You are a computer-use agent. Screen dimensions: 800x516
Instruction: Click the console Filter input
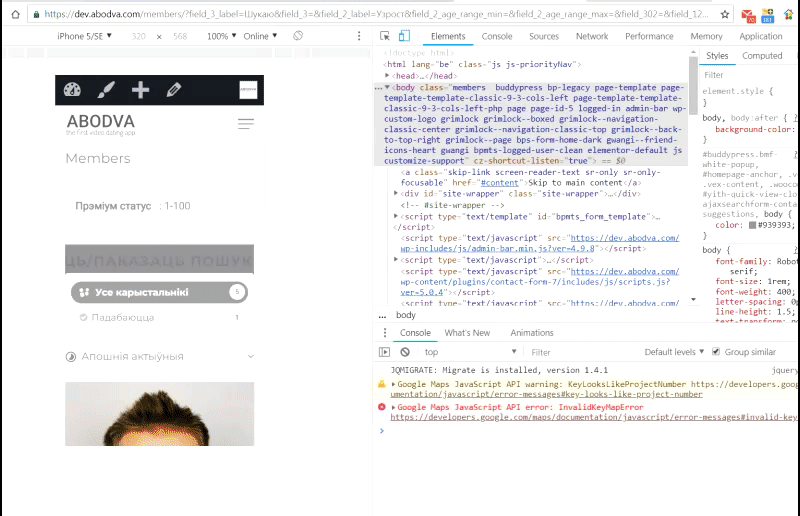coord(581,352)
